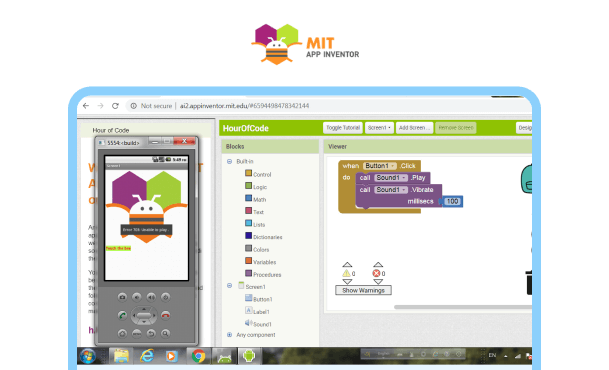The image size is (609, 370).
Task: Click the green Android emulator taskbar icon
Action: click(249, 356)
